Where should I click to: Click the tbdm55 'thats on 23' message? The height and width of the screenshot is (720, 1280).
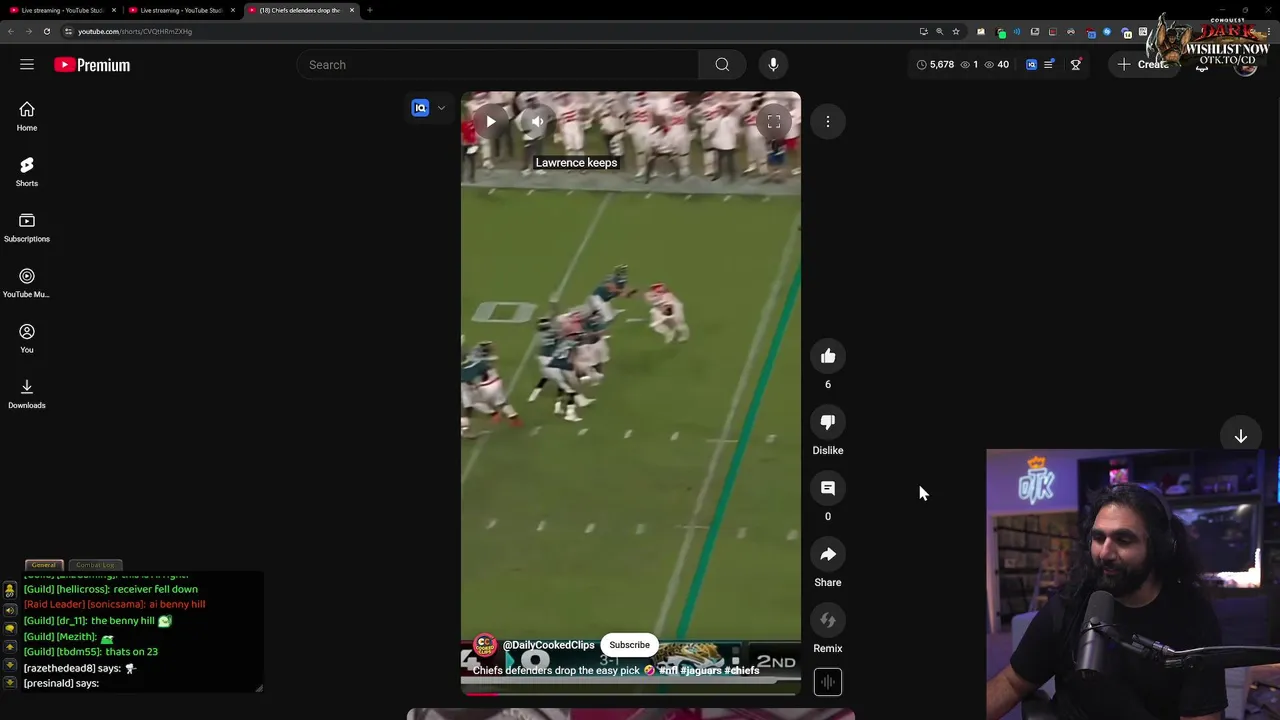pos(91,652)
